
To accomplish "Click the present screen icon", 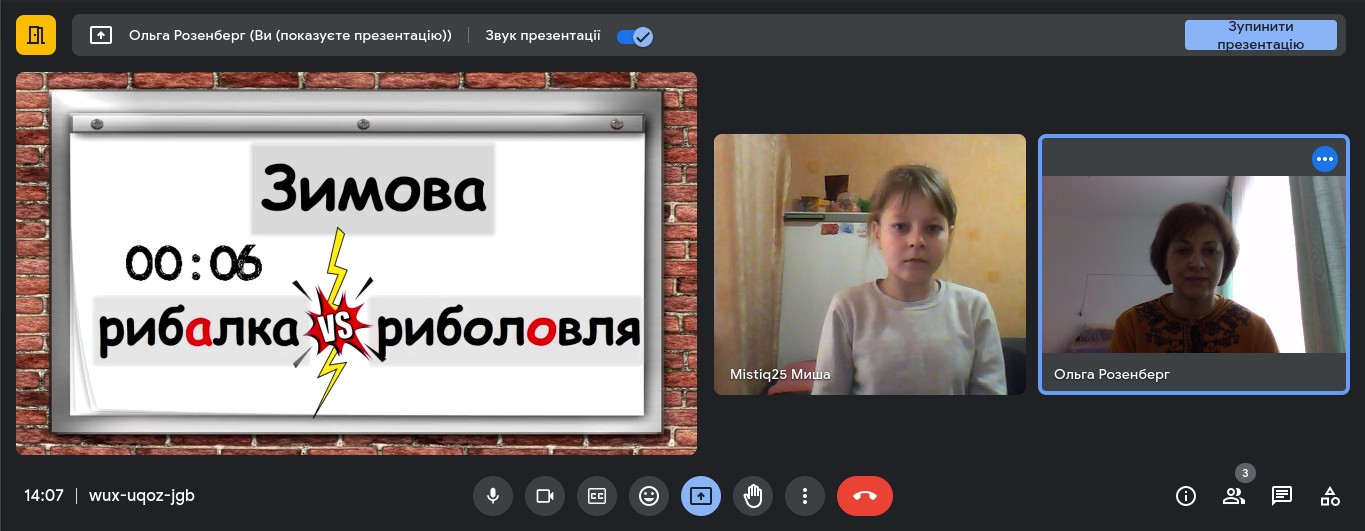I will [701, 496].
